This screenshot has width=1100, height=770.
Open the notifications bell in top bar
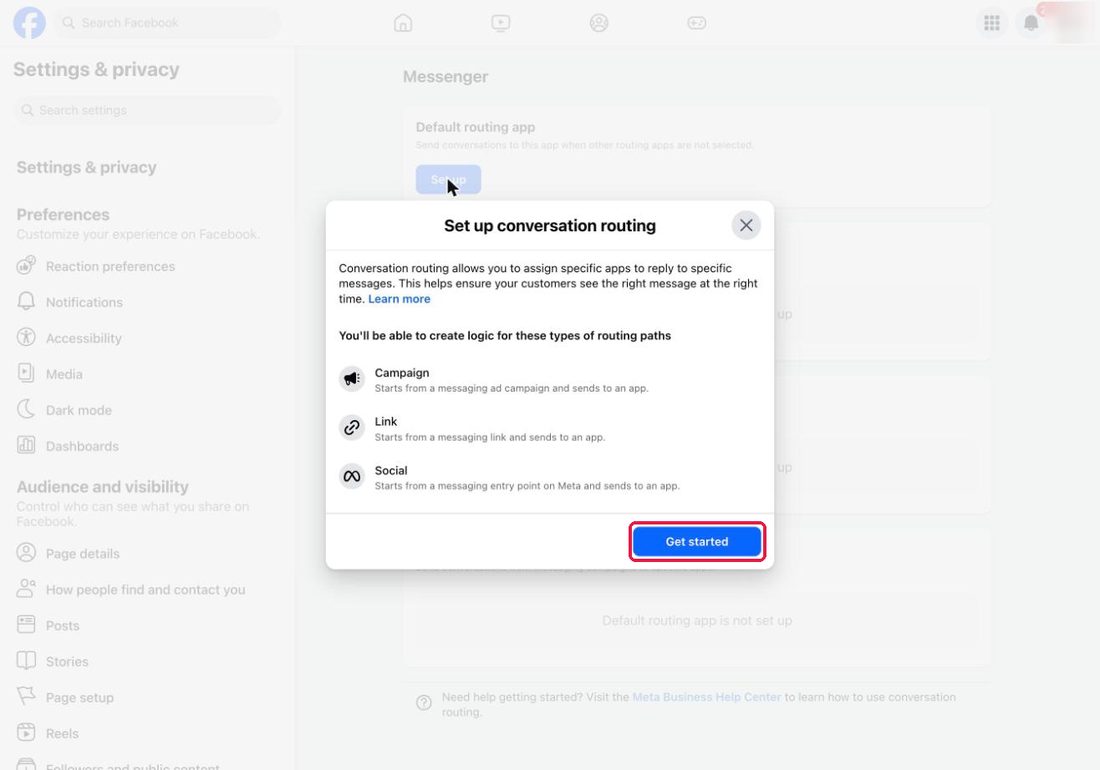1031,23
